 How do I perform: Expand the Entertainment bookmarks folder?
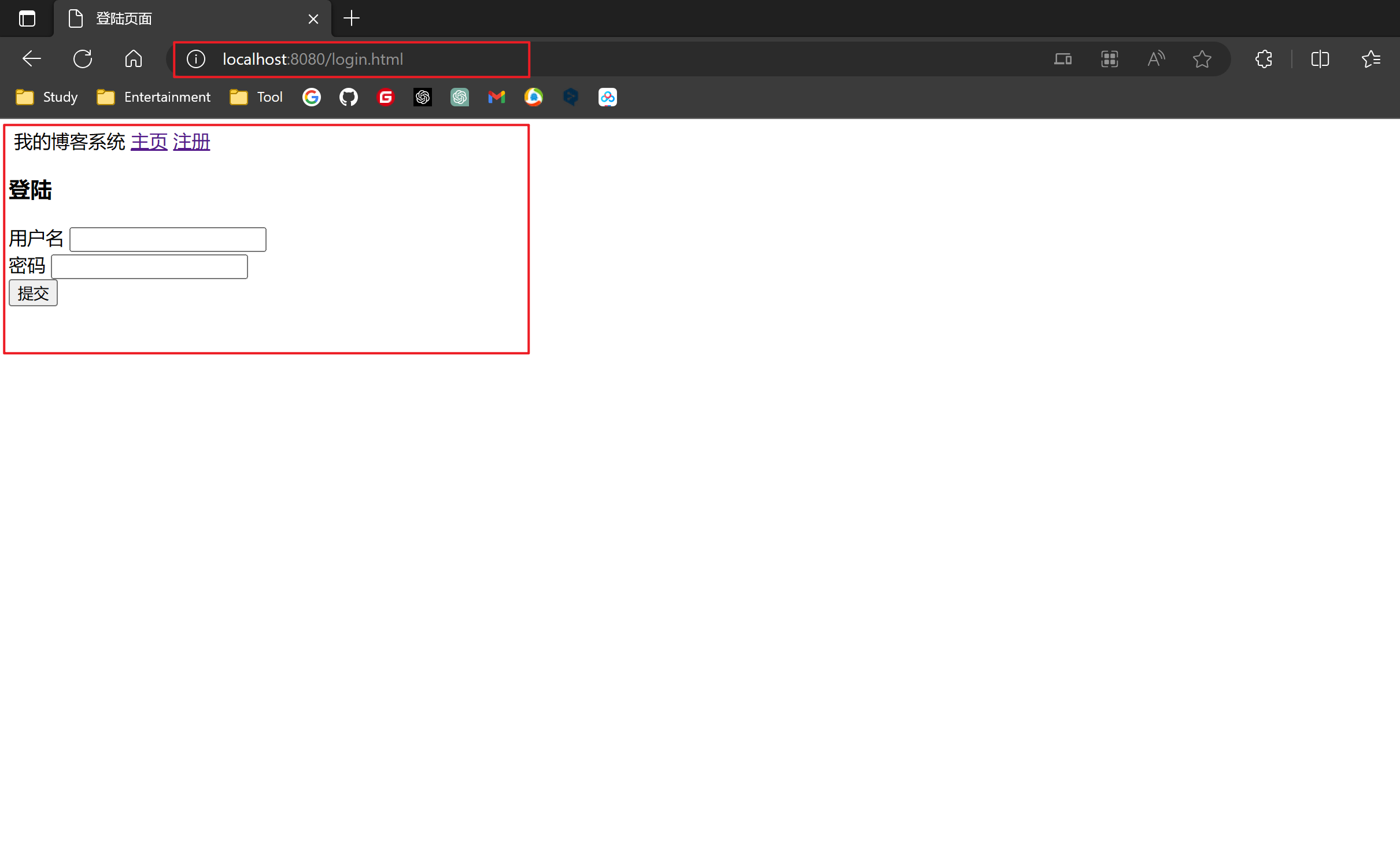tap(153, 97)
